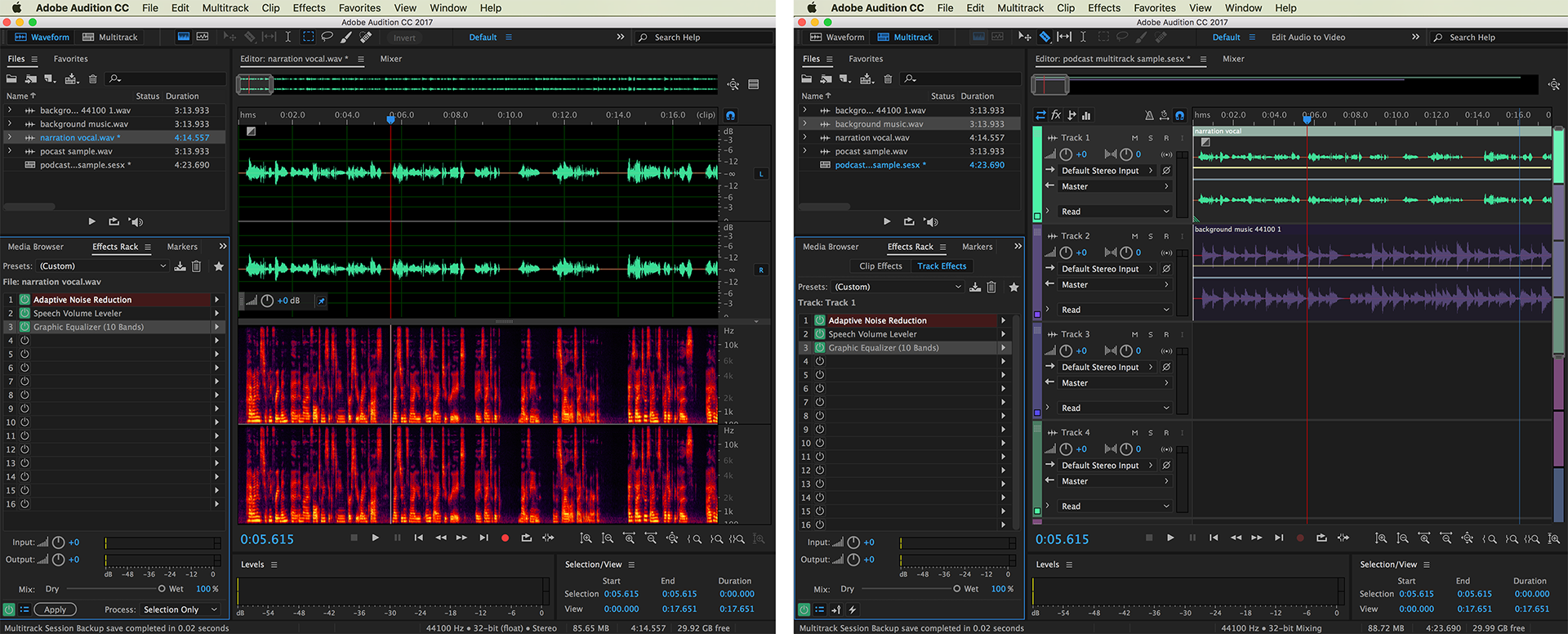
Task: Click the Sends icon in right Multitrack editor
Action: [1071, 115]
